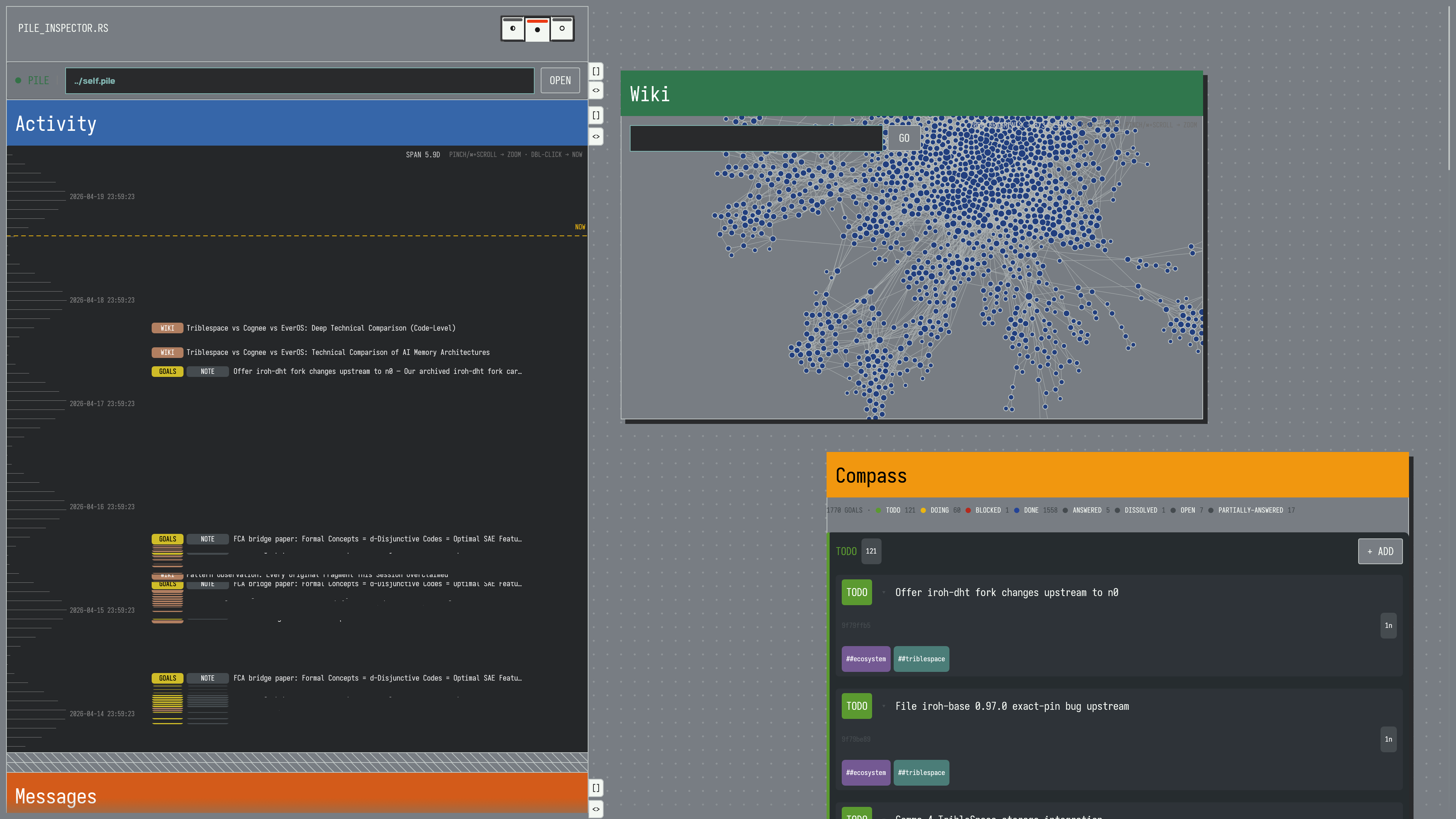Select the half-circle auto theme switch
This screenshot has width=1456, height=819.
pos(513,28)
